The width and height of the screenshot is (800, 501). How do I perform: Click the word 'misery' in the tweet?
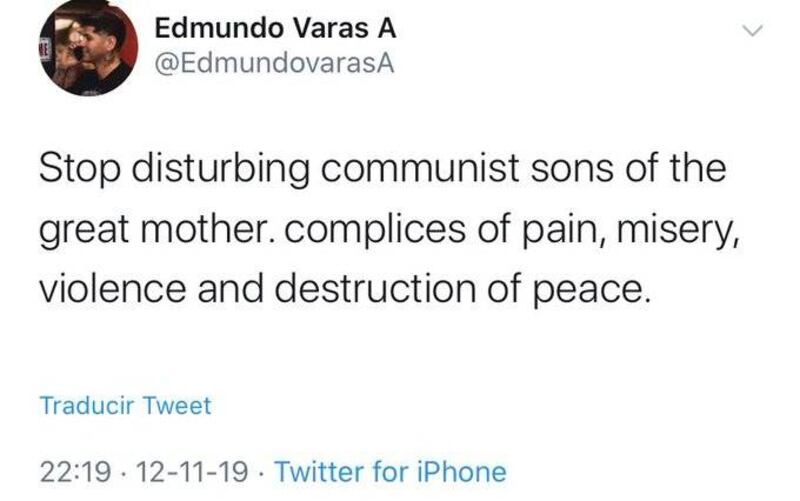678,231
